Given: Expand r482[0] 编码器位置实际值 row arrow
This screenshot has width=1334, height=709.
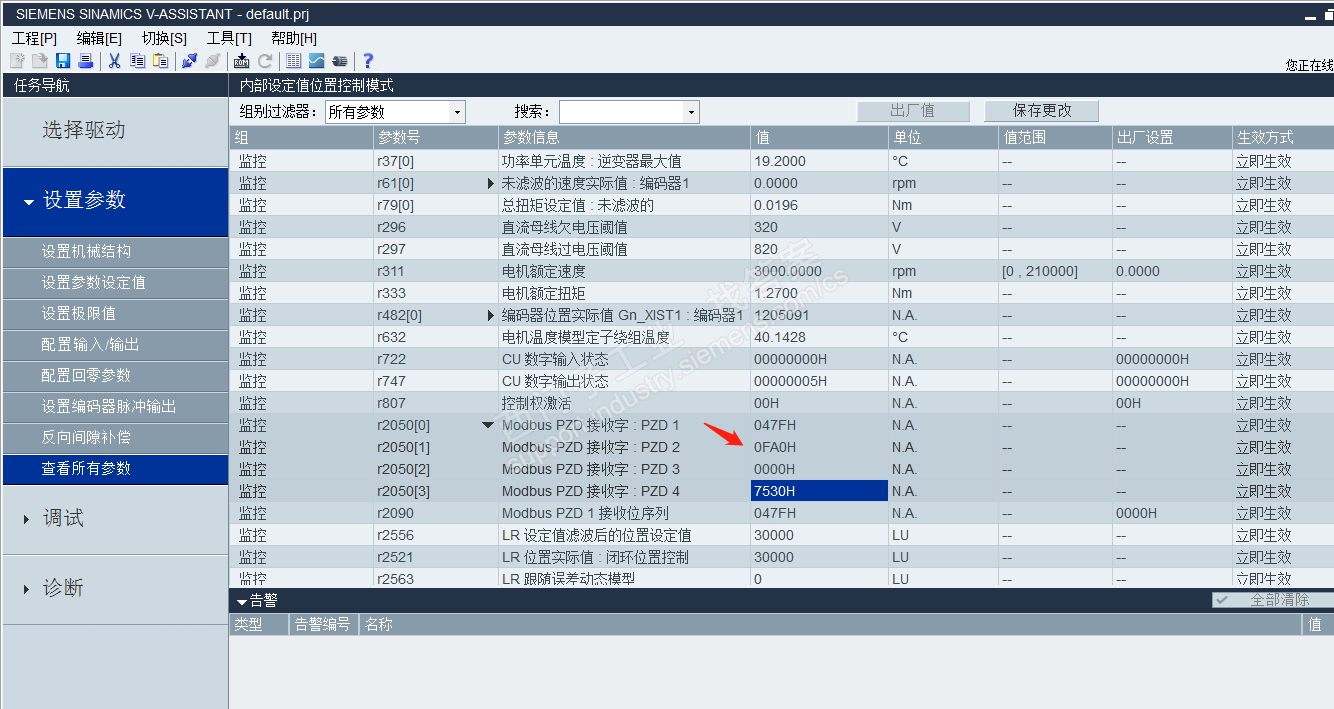Looking at the screenshot, I should [x=490, y=315].
